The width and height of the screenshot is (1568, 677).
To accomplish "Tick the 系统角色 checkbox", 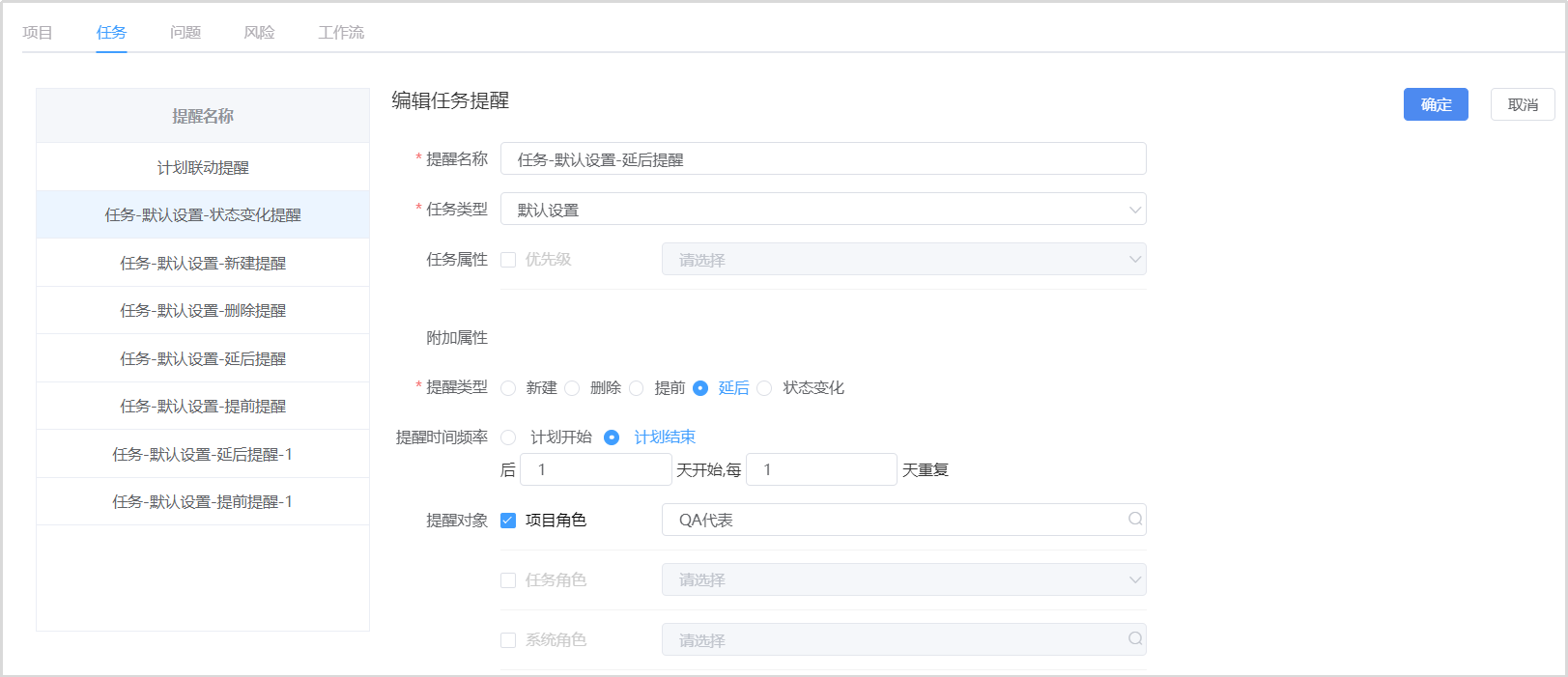I will coord(508,640).
